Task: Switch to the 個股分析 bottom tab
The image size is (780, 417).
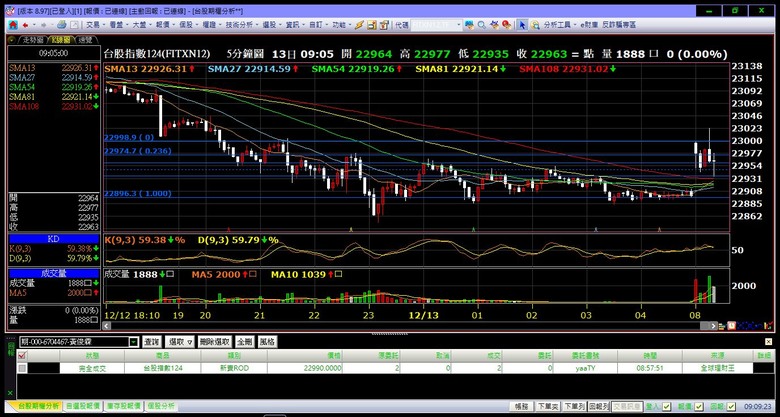Action: [x=162, y=407]
